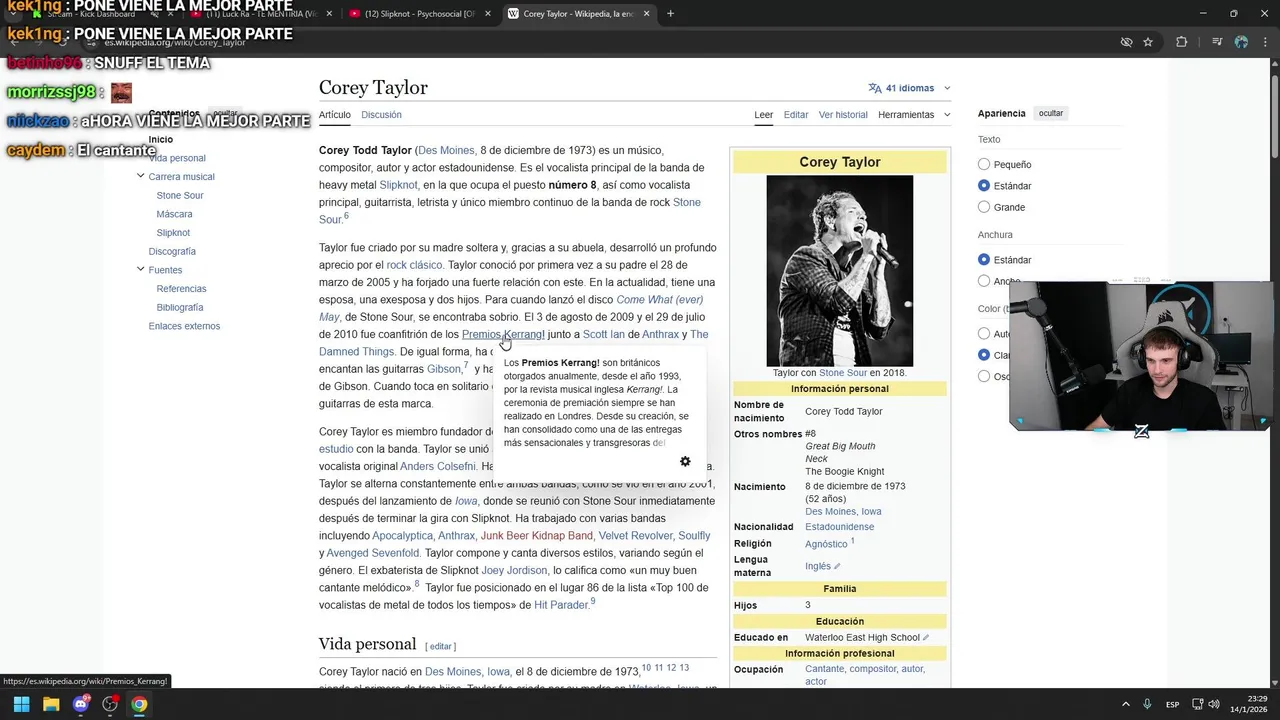Open the browser extensions puzzle icon

(1182, 42)
